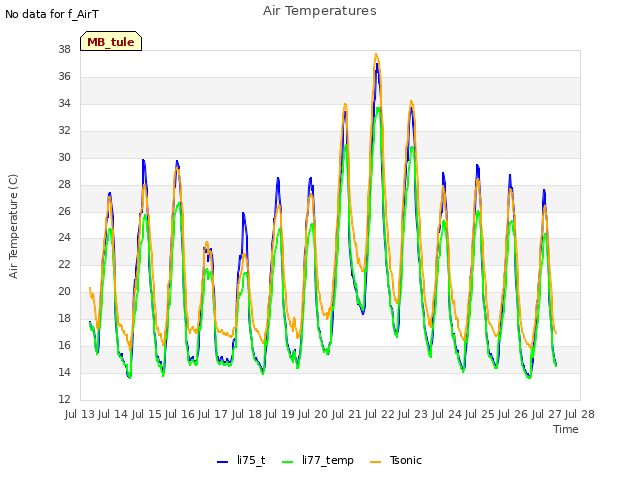Click the 38 y-axis tick label
Screen dimensions: 640x480
[64, 49]
